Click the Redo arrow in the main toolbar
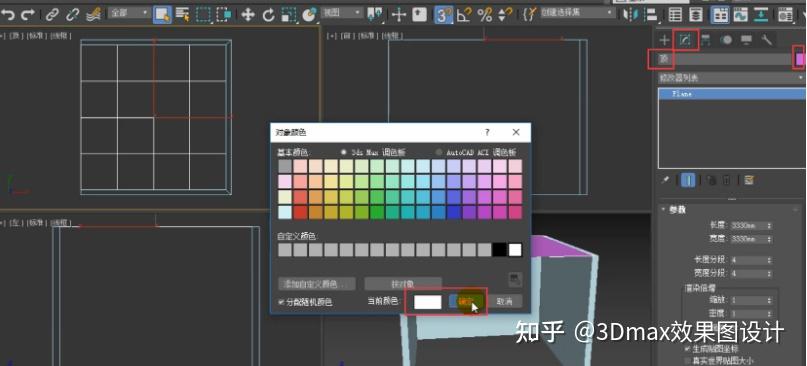 pos(28,14)
